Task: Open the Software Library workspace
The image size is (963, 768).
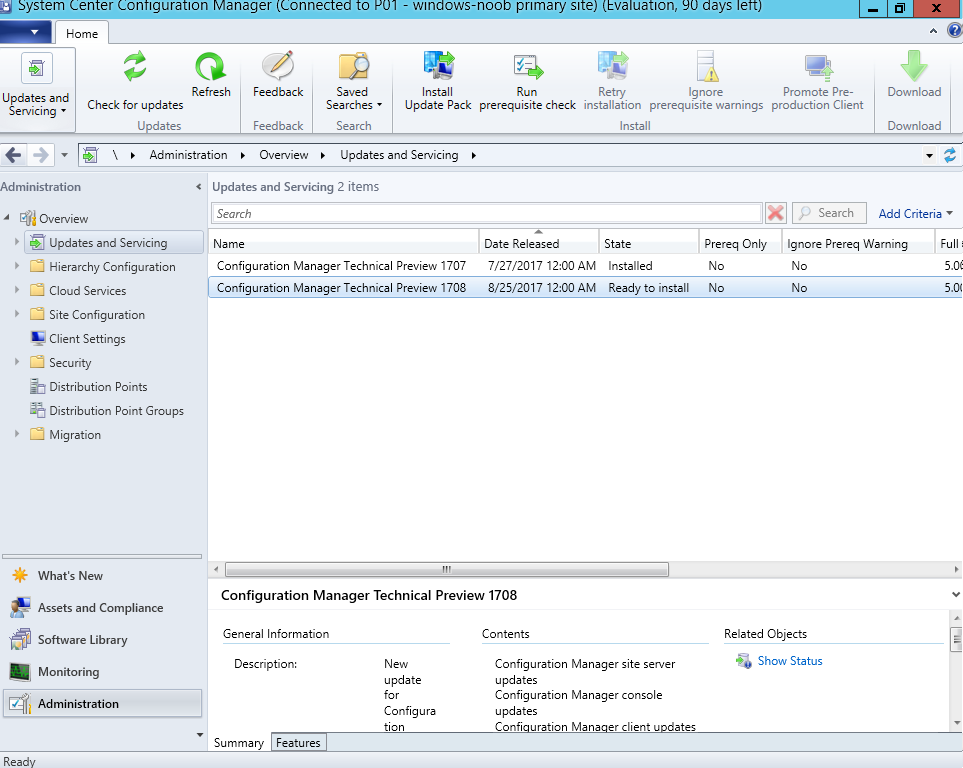Action: coord(82,640)
